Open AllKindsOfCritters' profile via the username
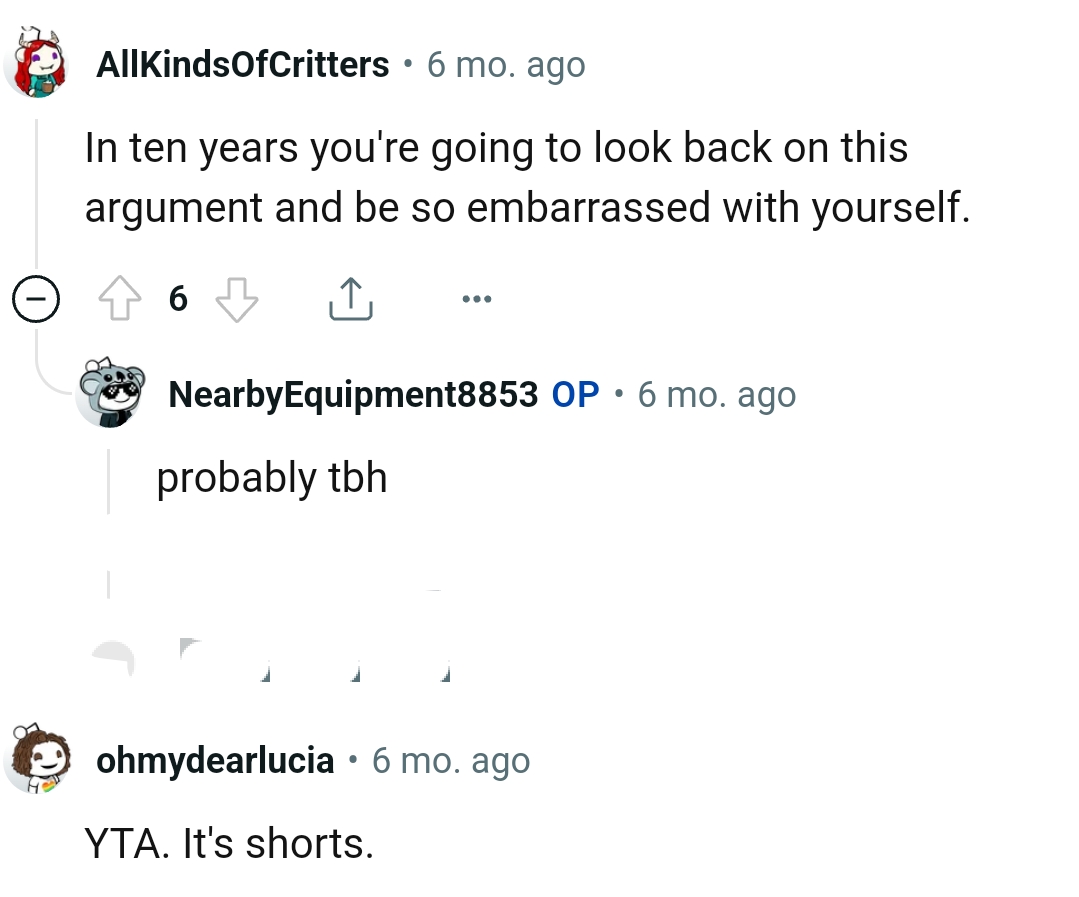Image resolution: width=1079 pixels, height=897 pixels. [x=243, y=65]
